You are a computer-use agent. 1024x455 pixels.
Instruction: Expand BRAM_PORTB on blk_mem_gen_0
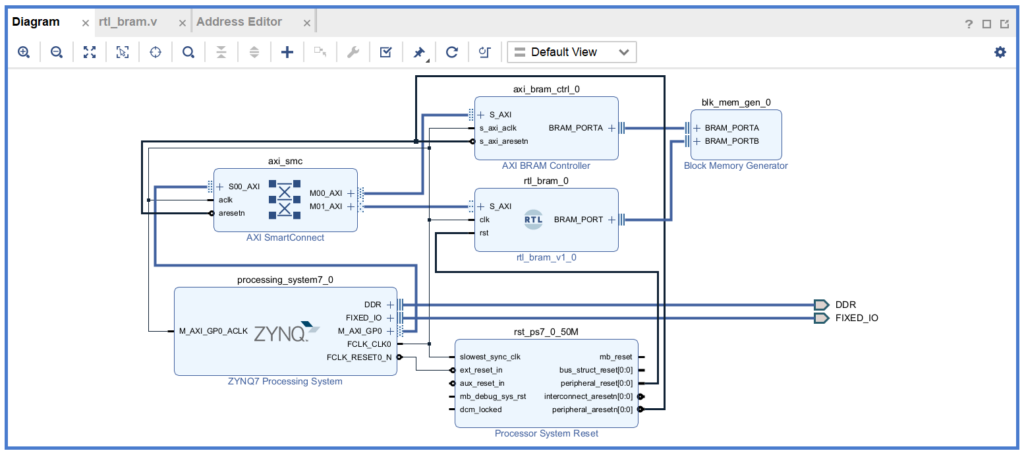click(697, 141)
